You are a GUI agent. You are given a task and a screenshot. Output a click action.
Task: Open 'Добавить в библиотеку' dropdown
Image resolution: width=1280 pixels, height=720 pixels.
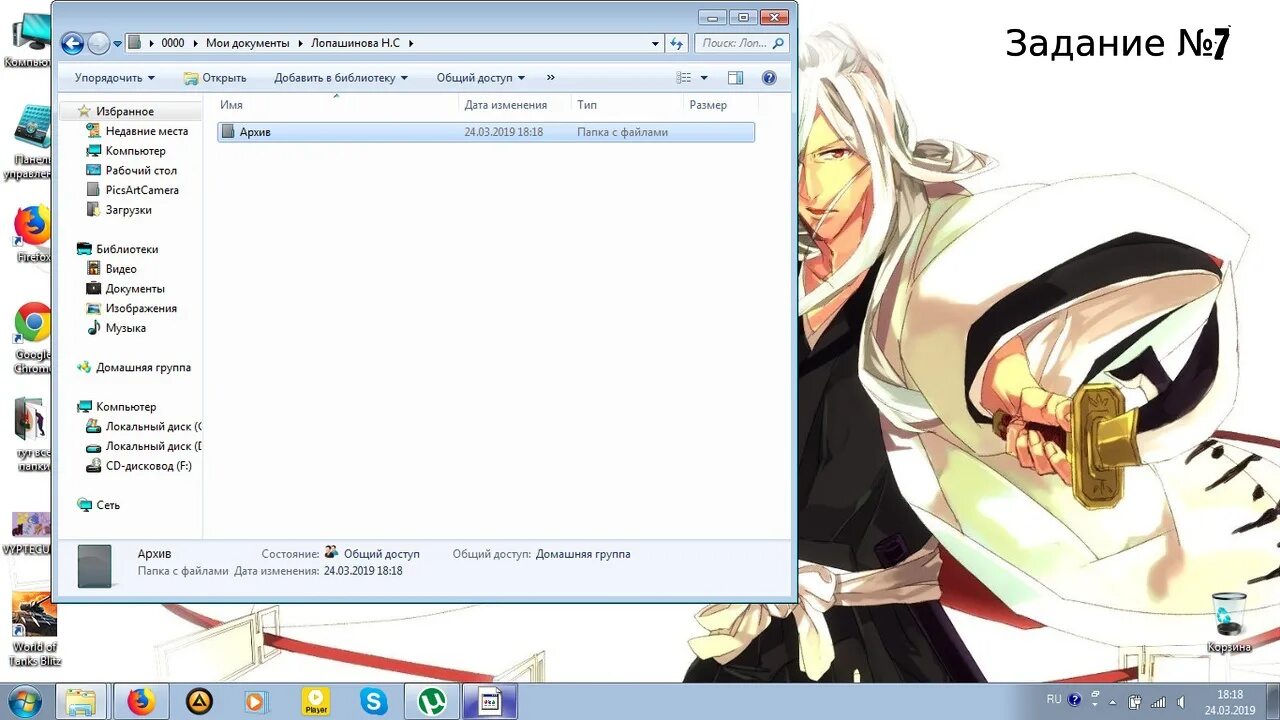coord(341,78)
